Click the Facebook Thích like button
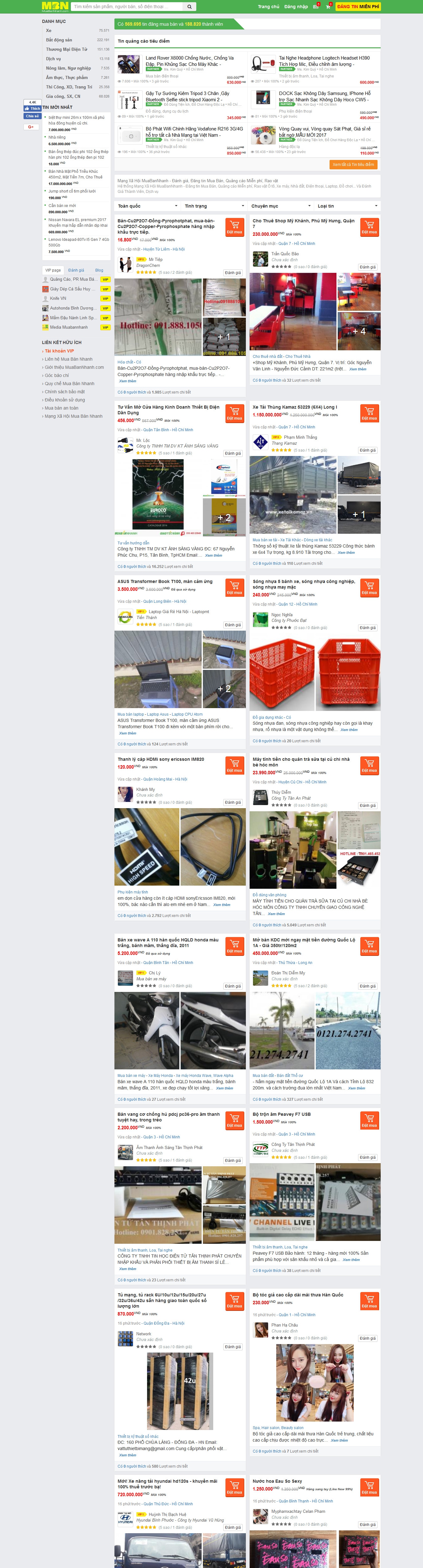This screenshot has height=1568, width=423. [32, 108]
